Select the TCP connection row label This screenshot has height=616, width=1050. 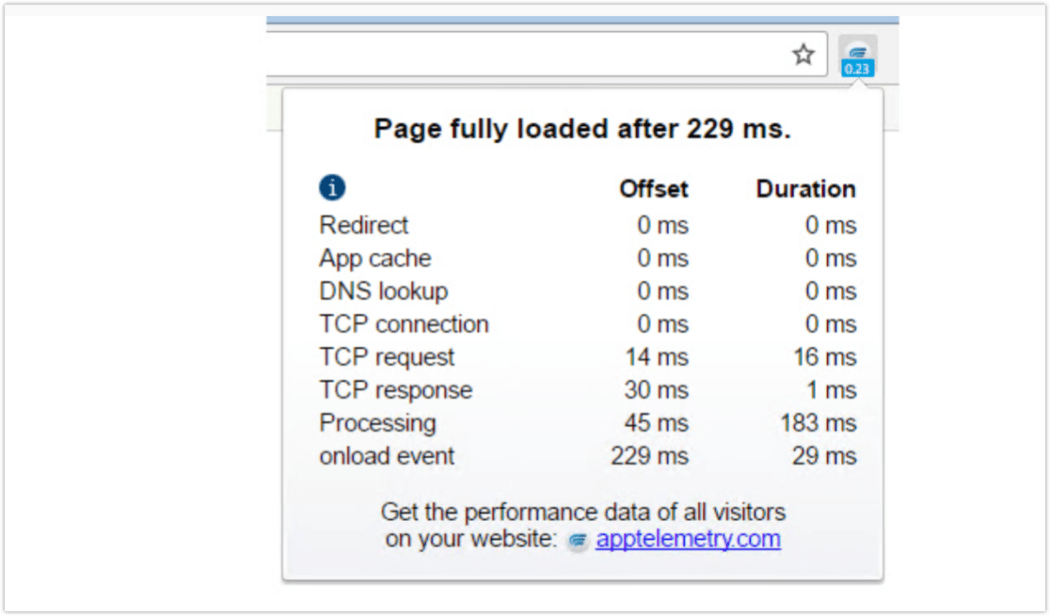coord(403,324)
